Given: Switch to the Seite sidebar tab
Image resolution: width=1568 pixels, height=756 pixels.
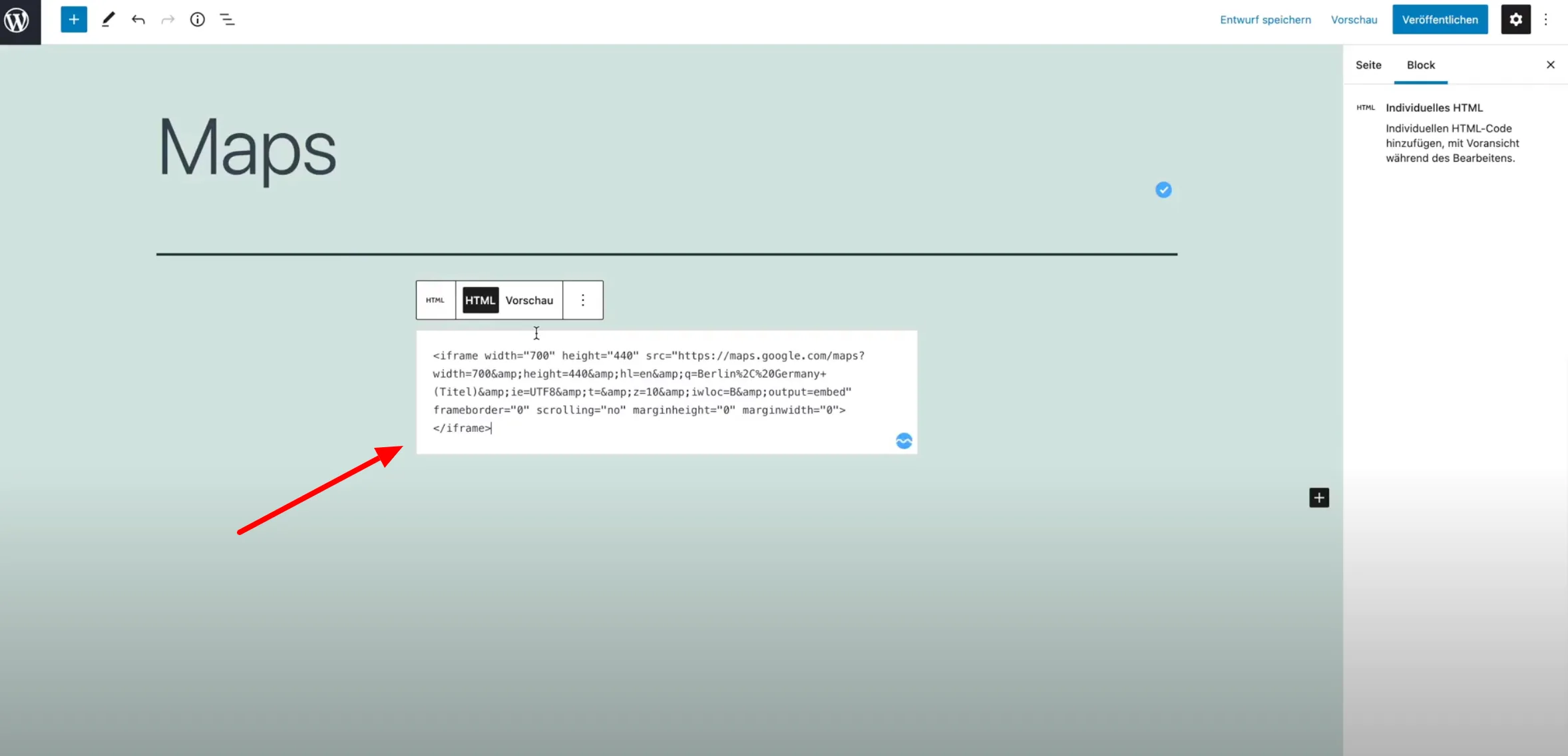Looking at the screenshot, I should (x=1368, y=65).
